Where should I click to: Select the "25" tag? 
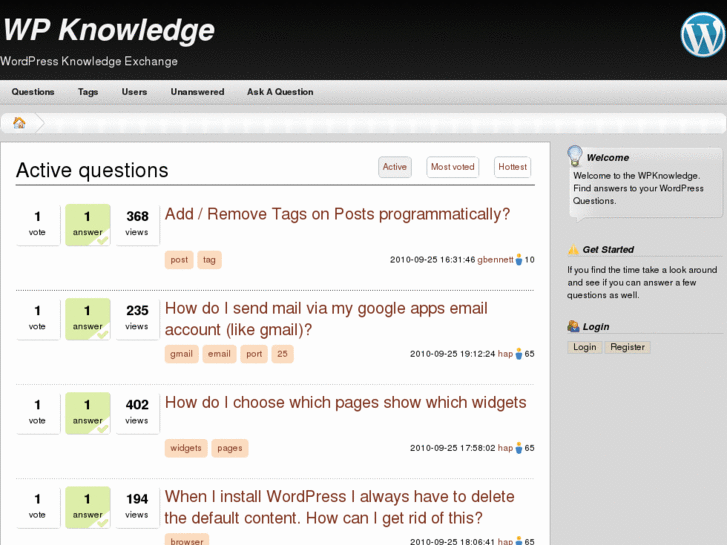coord(282,354)
